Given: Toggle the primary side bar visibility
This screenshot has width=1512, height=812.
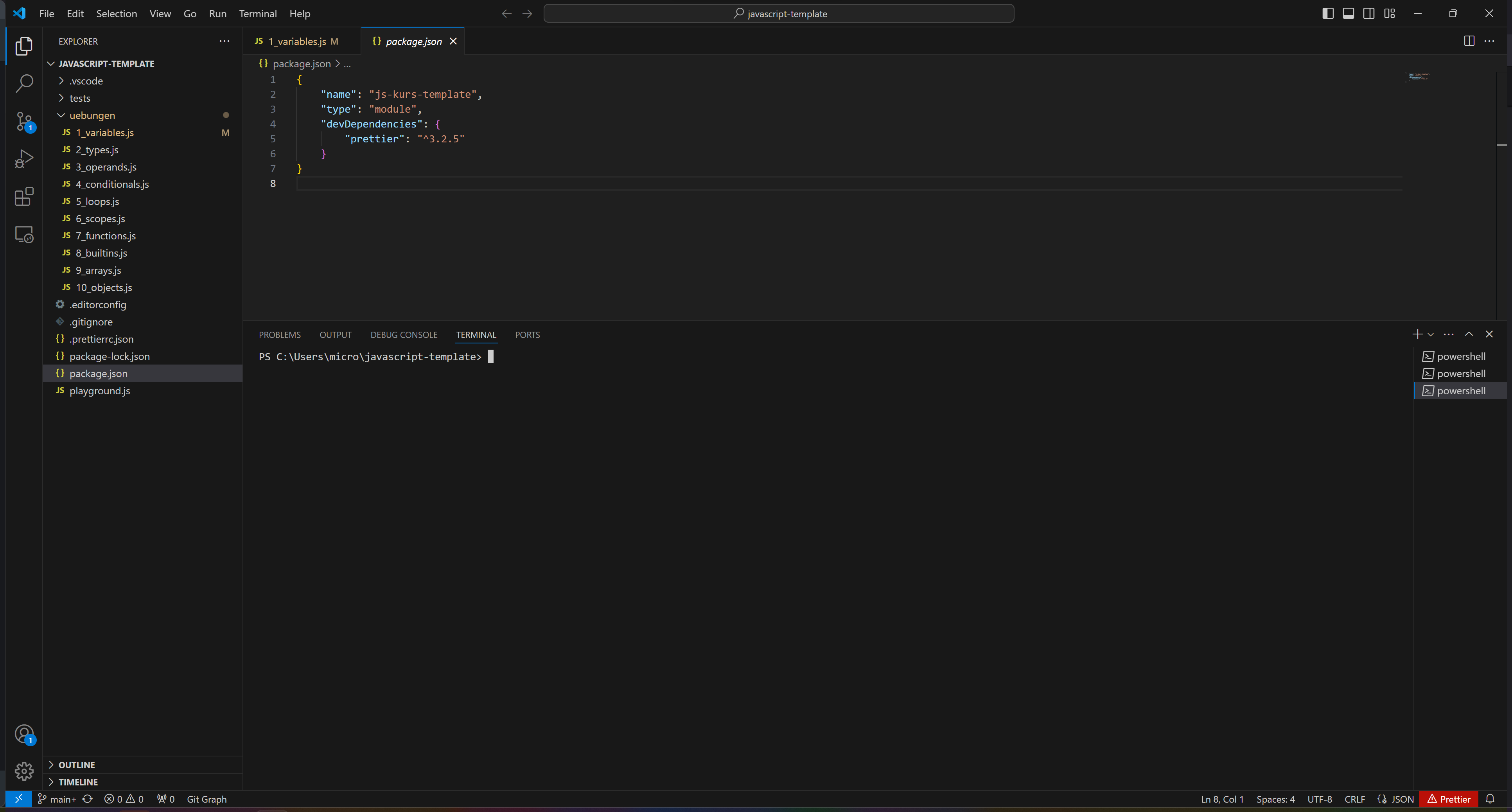Looking at the screenshot, I should click(x=1328, y=14).
